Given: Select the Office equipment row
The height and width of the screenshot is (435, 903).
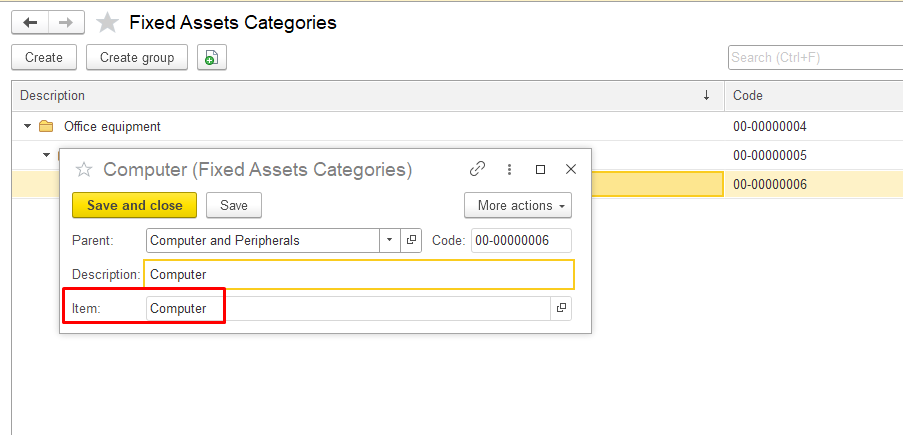Looking at the screenshot, I should pyautogui.click(x=112, y=127).
